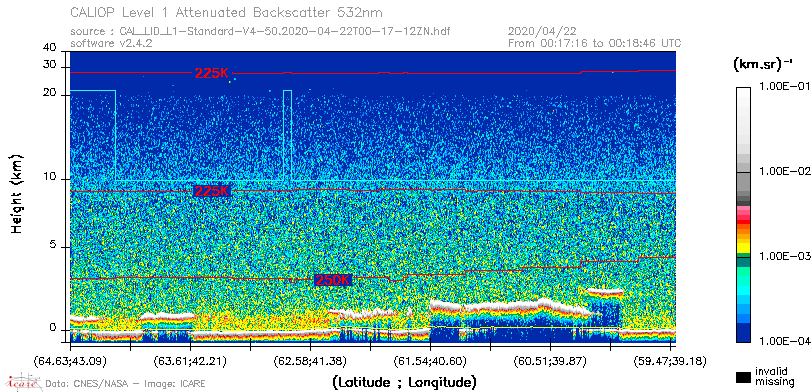Click the 'From 00:17:16 to 00:18:46 UTC' text
This screenshot has height=392, width=811.
[x=595, y=43]
